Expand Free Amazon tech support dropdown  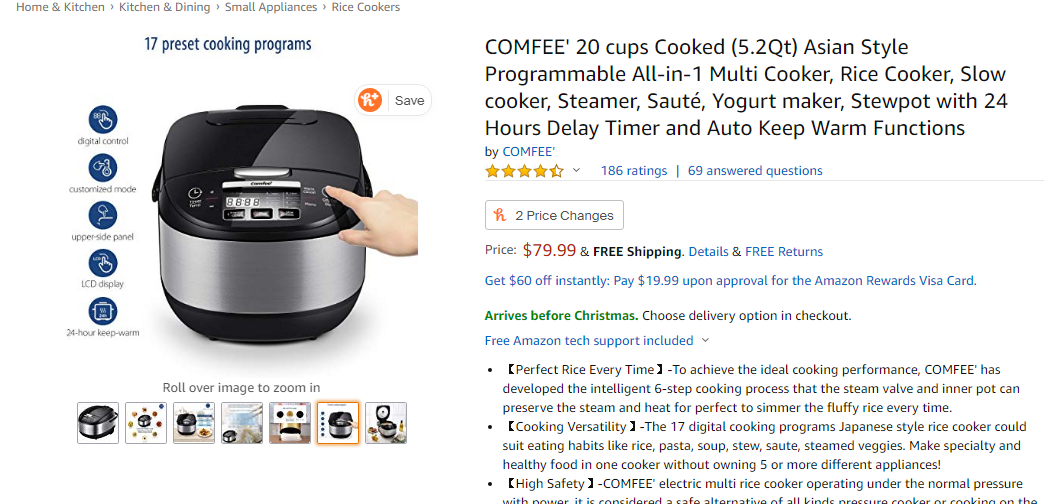pos(705,341)
